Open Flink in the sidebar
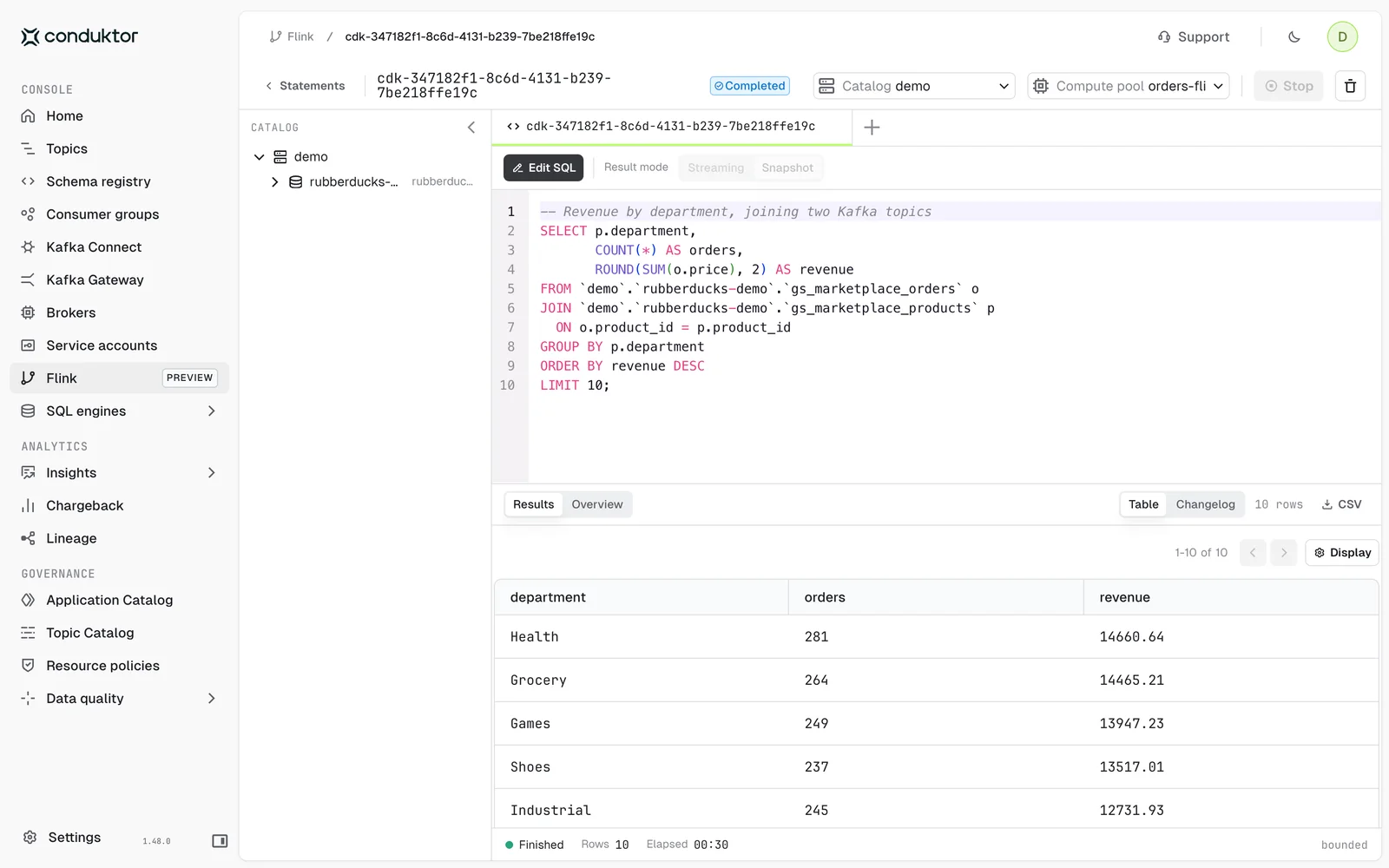The image size is (1389, 868). click(119, 378)
